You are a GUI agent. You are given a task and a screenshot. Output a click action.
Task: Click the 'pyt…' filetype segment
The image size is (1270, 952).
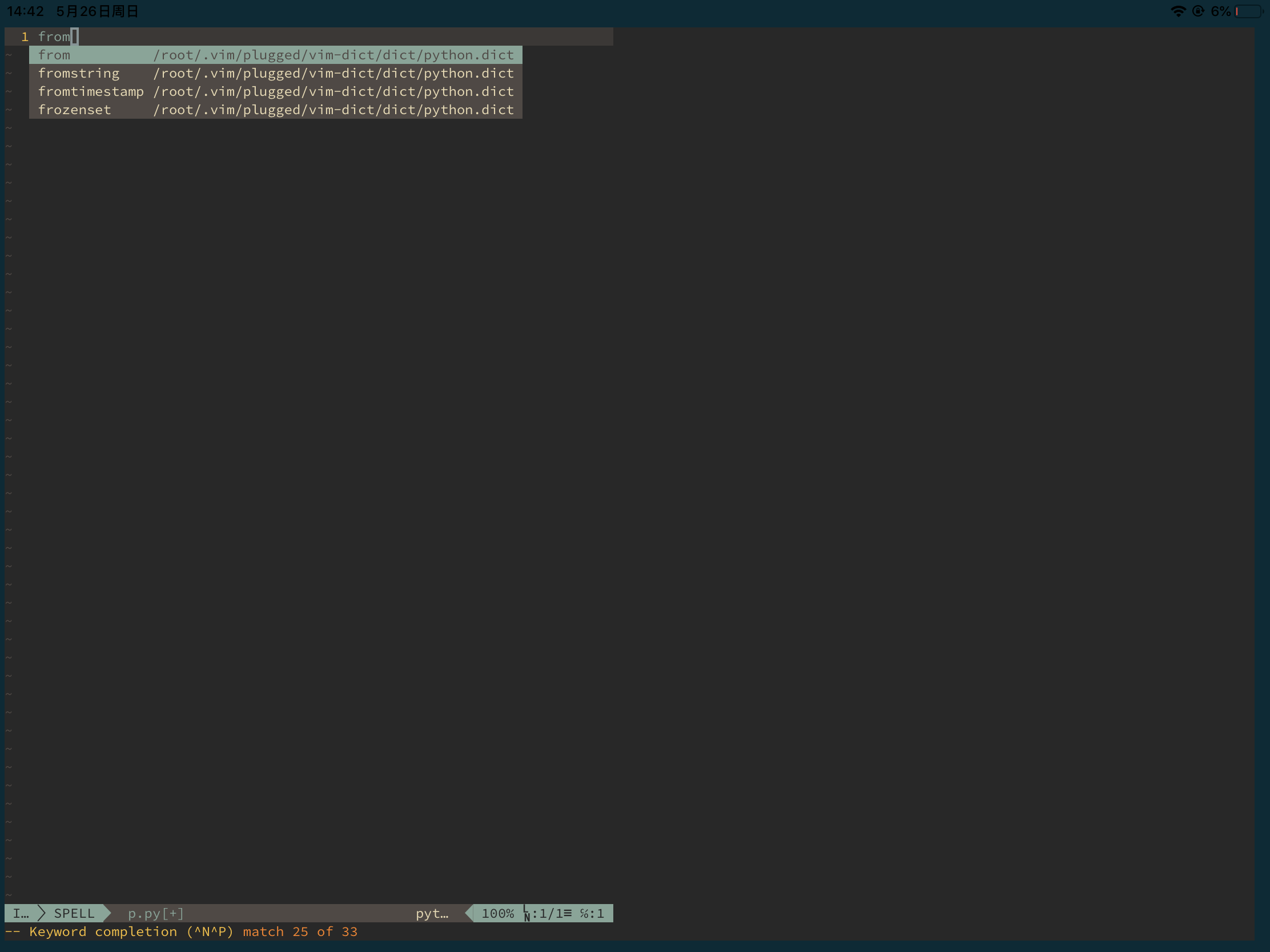tap(432, 914)
